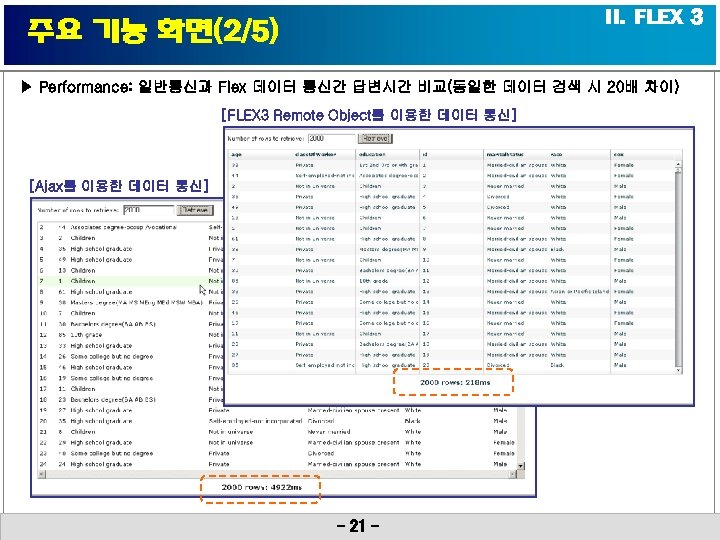Select Ajax row 17 'Children' cell

pyautogui.click(x=83, y=388)
